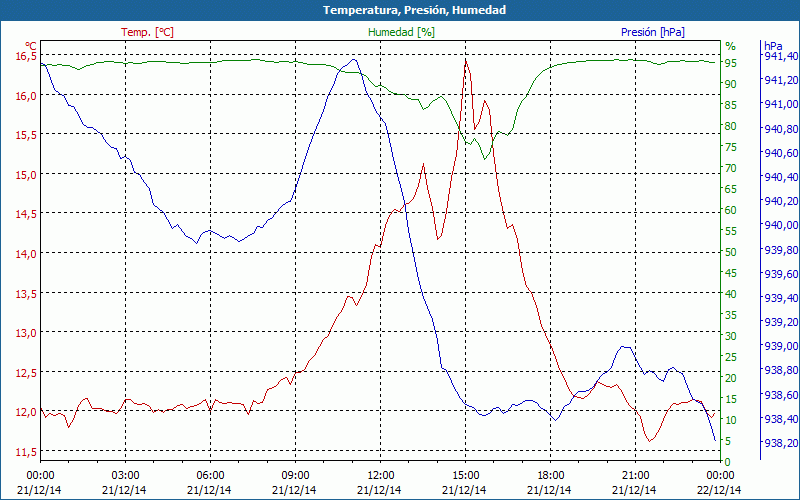Screen dimensions: 800x500
Task: Click the '09:00' time axis label
Action: [295, 476]
